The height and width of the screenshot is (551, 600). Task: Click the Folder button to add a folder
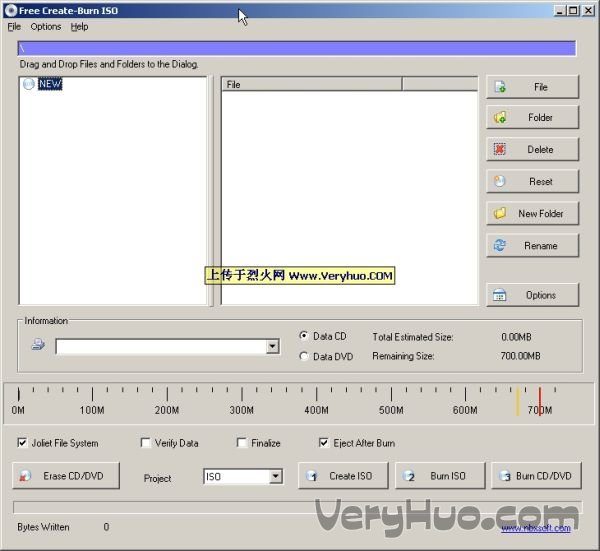(x=532, y=117)
